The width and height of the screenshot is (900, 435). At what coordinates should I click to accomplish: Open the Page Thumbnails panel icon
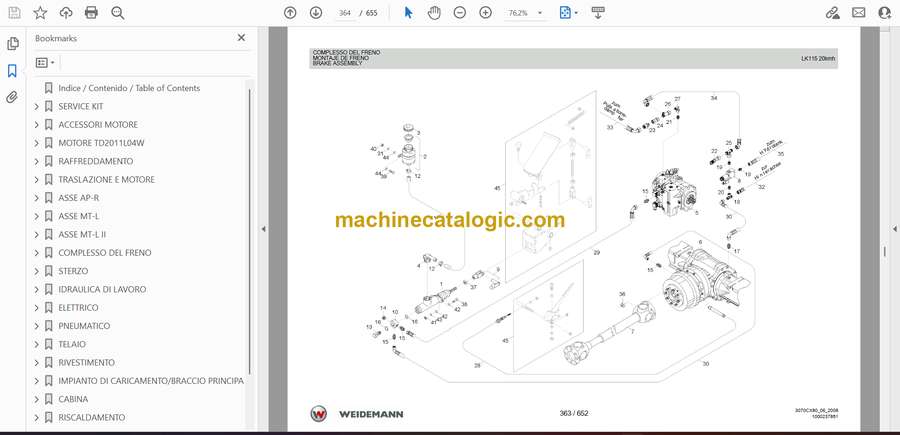[x=13, y=44]
